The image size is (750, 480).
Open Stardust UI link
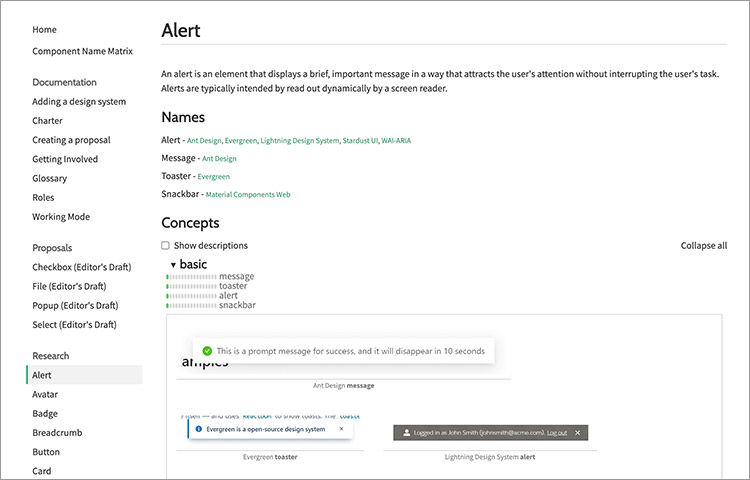point(360,141)
